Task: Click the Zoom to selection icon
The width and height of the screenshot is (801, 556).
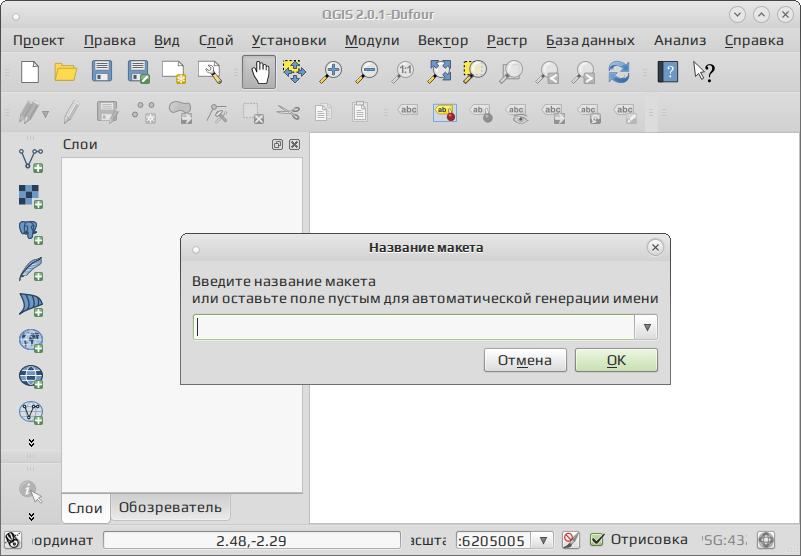Action: (475, 72)
